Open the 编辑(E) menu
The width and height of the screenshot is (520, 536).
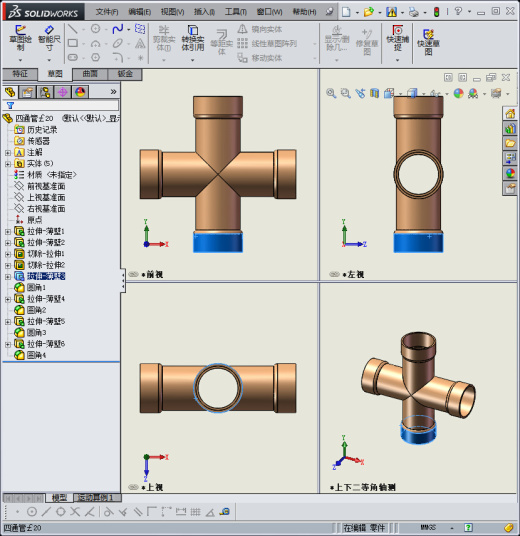(139, 12)
